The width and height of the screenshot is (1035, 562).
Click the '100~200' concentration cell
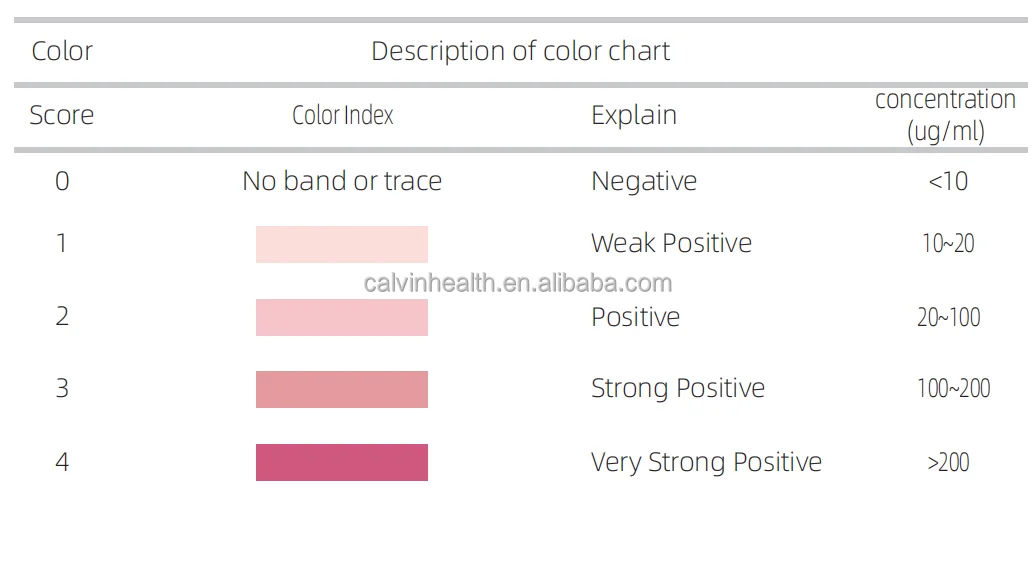pyautogui.click(x=953, y=388)
